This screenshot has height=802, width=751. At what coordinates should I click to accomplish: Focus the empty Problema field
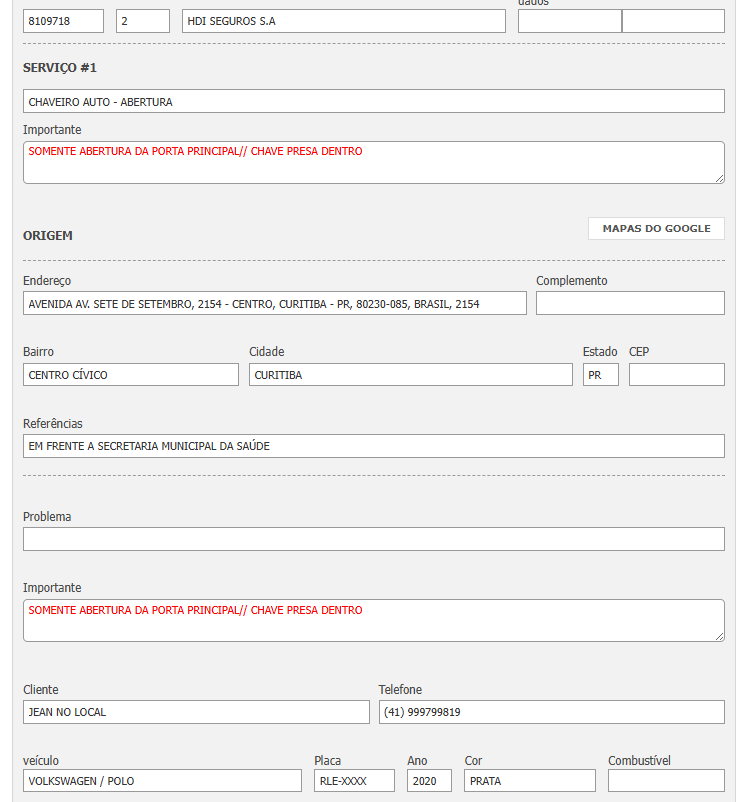point(373,539)
